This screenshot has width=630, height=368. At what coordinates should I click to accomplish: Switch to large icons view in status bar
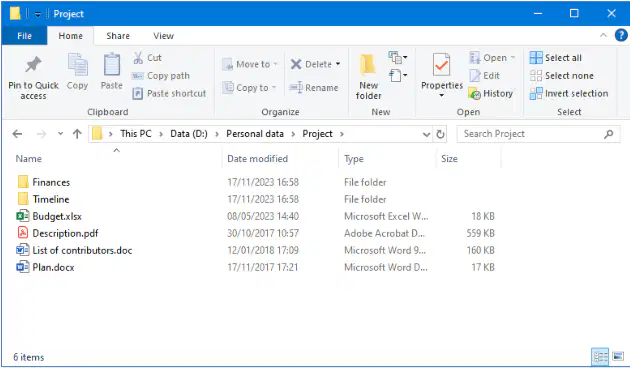click(x=618, y=356)
